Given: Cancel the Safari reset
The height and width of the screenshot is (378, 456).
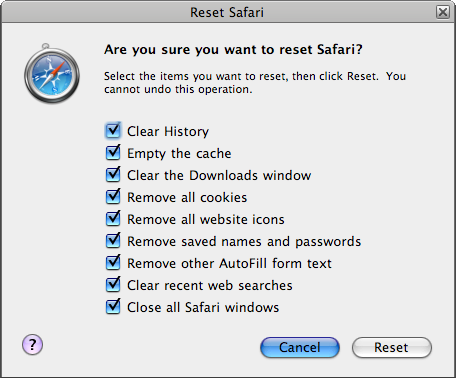Looking at the screenshot, I should pyautogui.click(x=300, y=347).
